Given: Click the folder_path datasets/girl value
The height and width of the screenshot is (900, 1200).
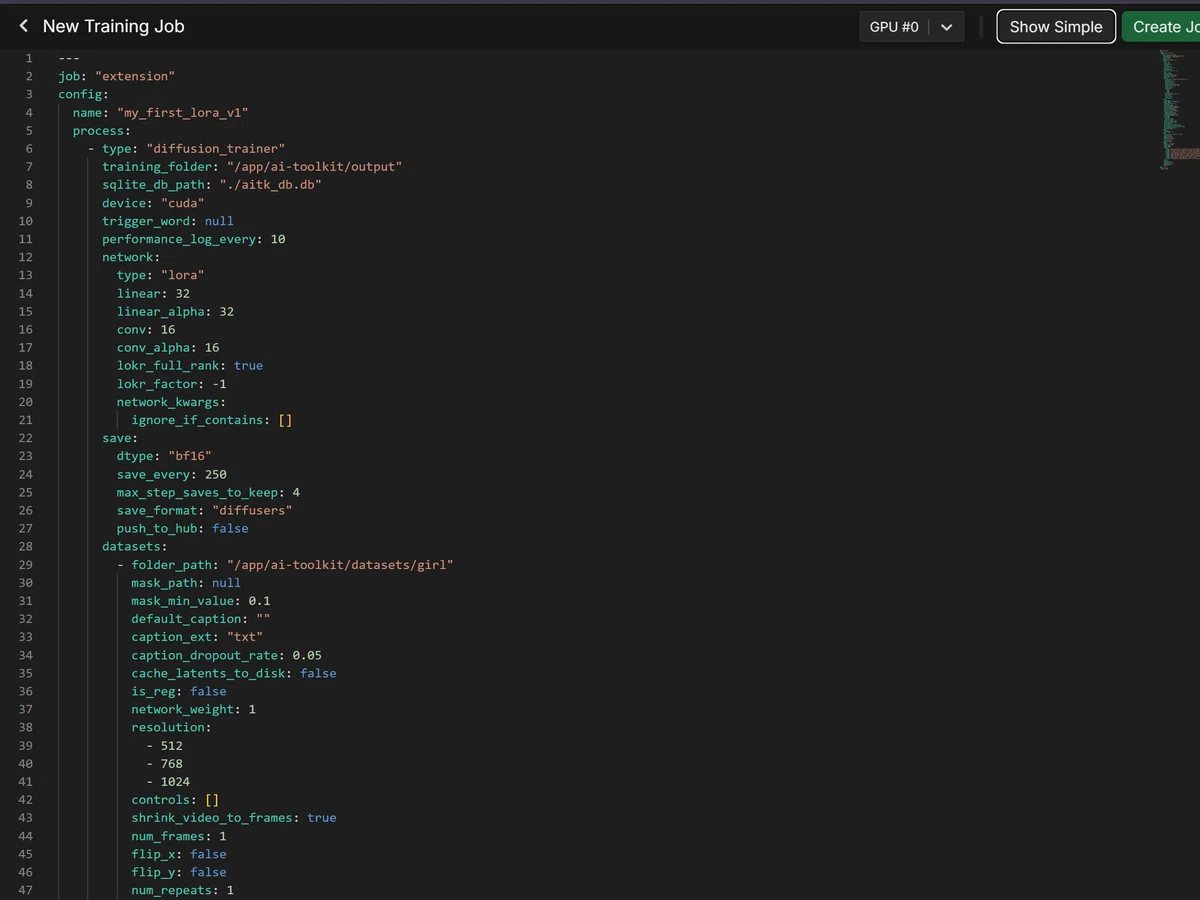Looking at the screenshot, I should 340,565.
